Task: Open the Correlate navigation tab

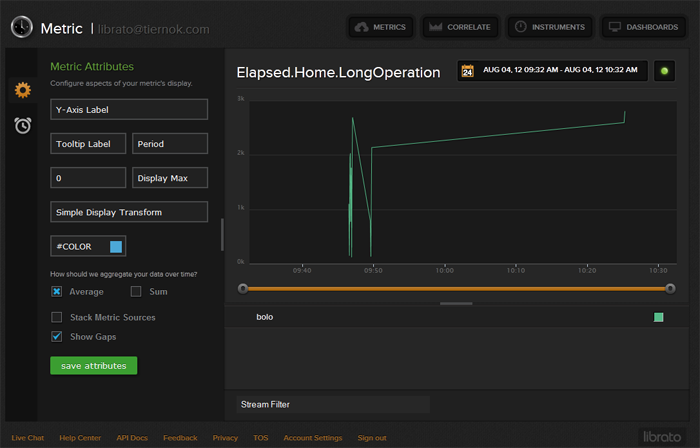Action: point(460,27)
